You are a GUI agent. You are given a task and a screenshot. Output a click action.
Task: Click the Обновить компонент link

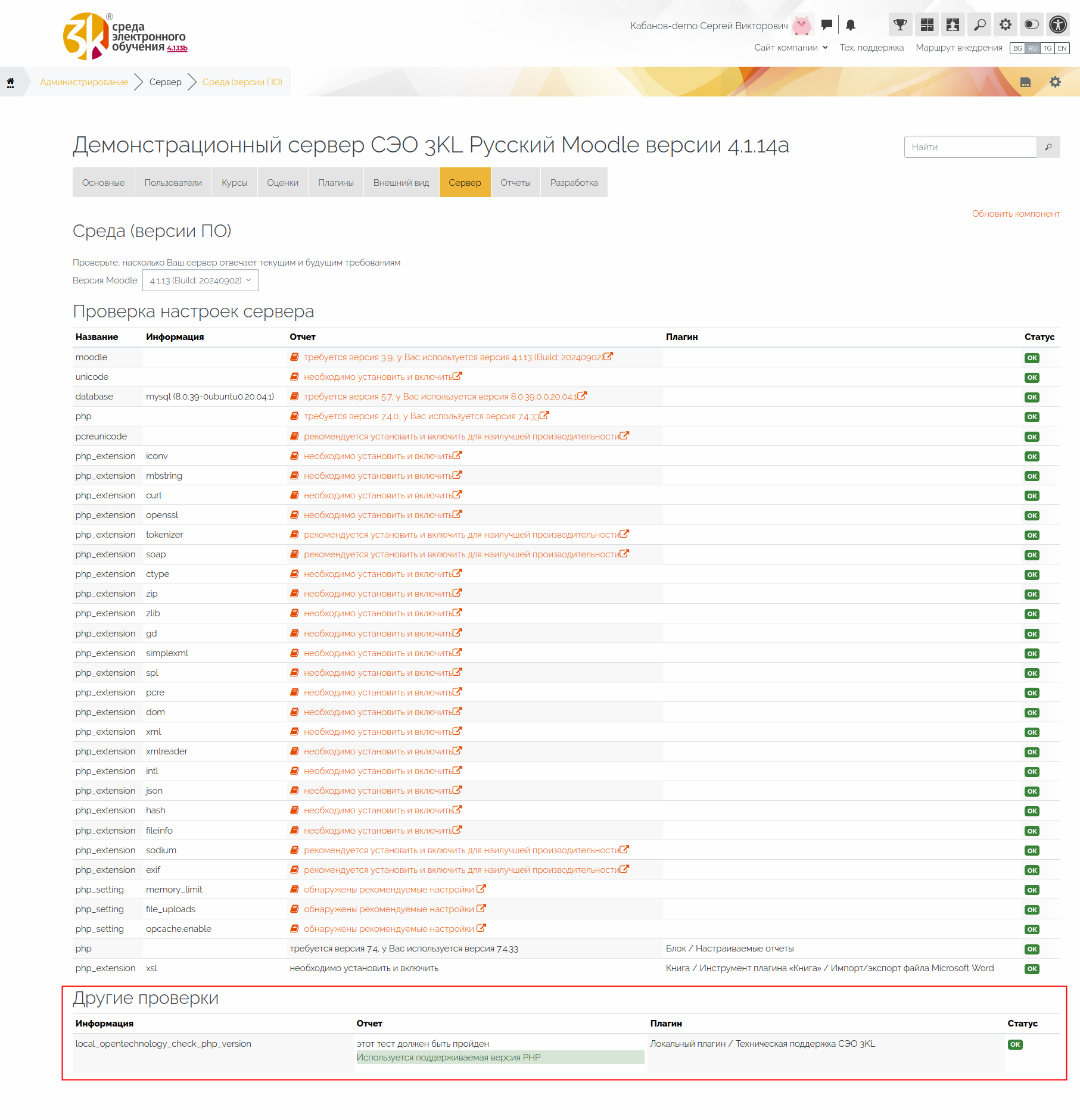[x=1016, y=214]
